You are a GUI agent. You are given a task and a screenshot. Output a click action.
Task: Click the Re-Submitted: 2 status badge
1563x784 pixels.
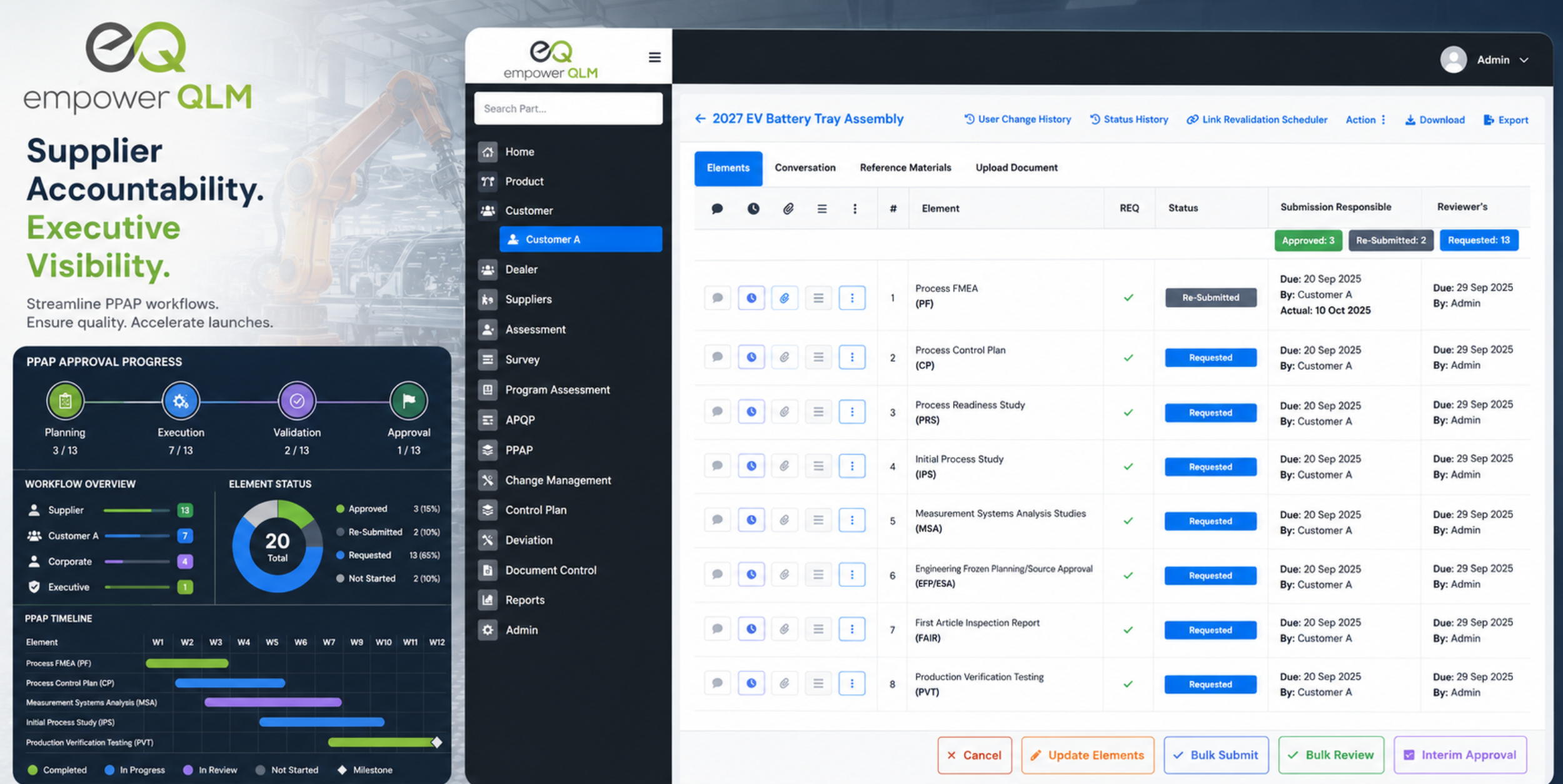pyautogui.click(x=1391, y=241)
